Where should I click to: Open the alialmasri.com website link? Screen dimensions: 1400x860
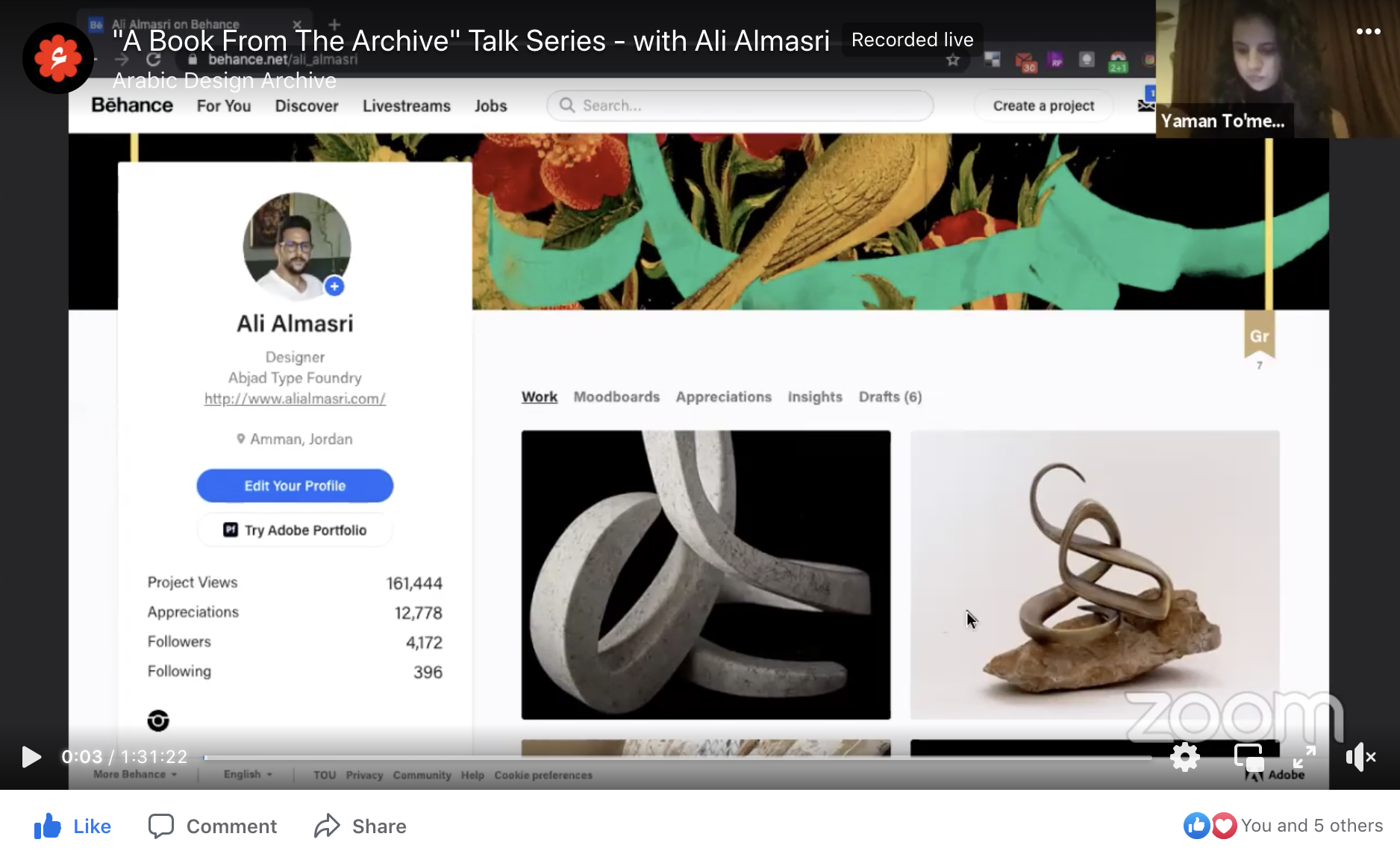295,399
